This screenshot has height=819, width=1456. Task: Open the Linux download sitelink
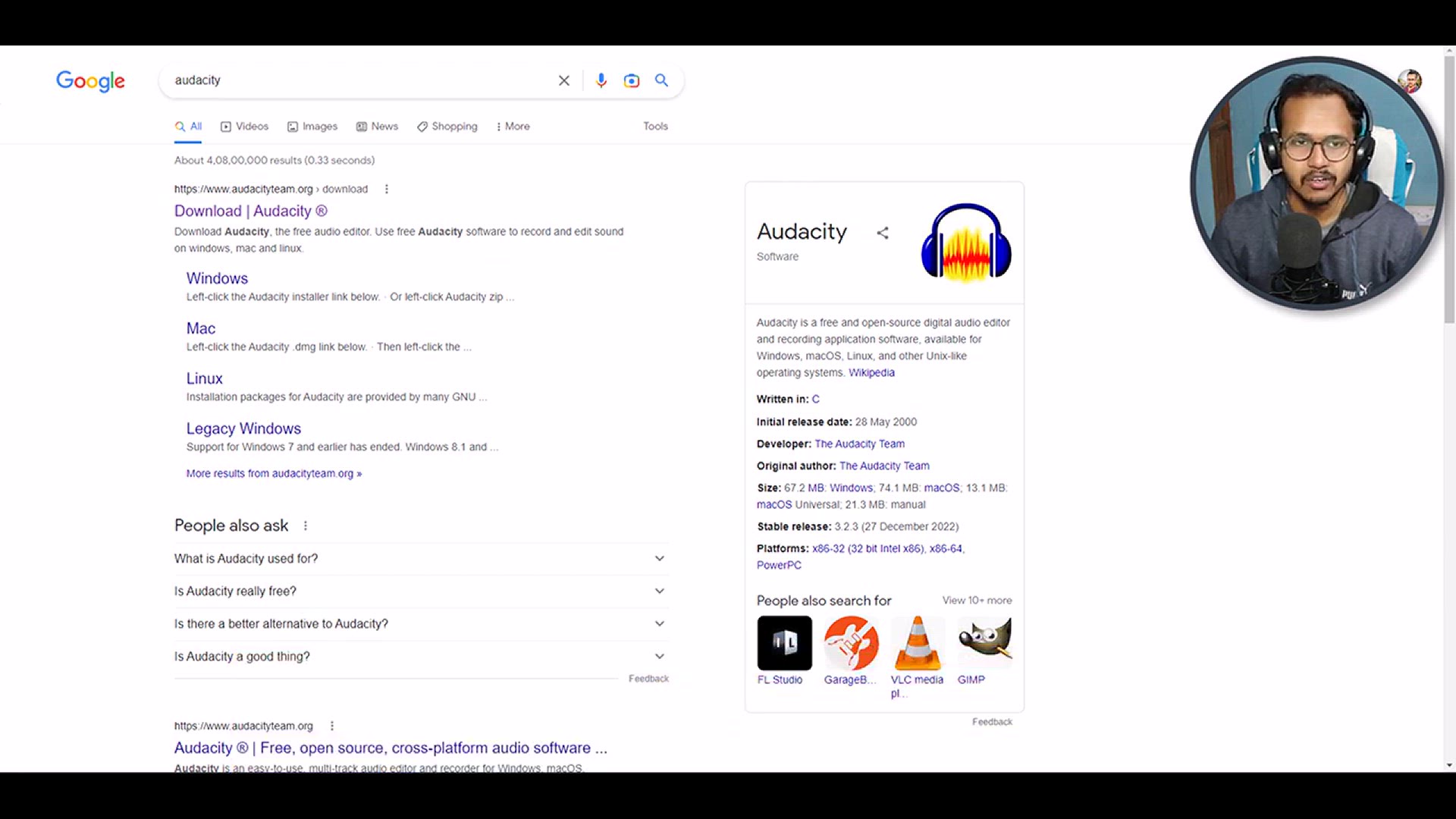[205, 378]
